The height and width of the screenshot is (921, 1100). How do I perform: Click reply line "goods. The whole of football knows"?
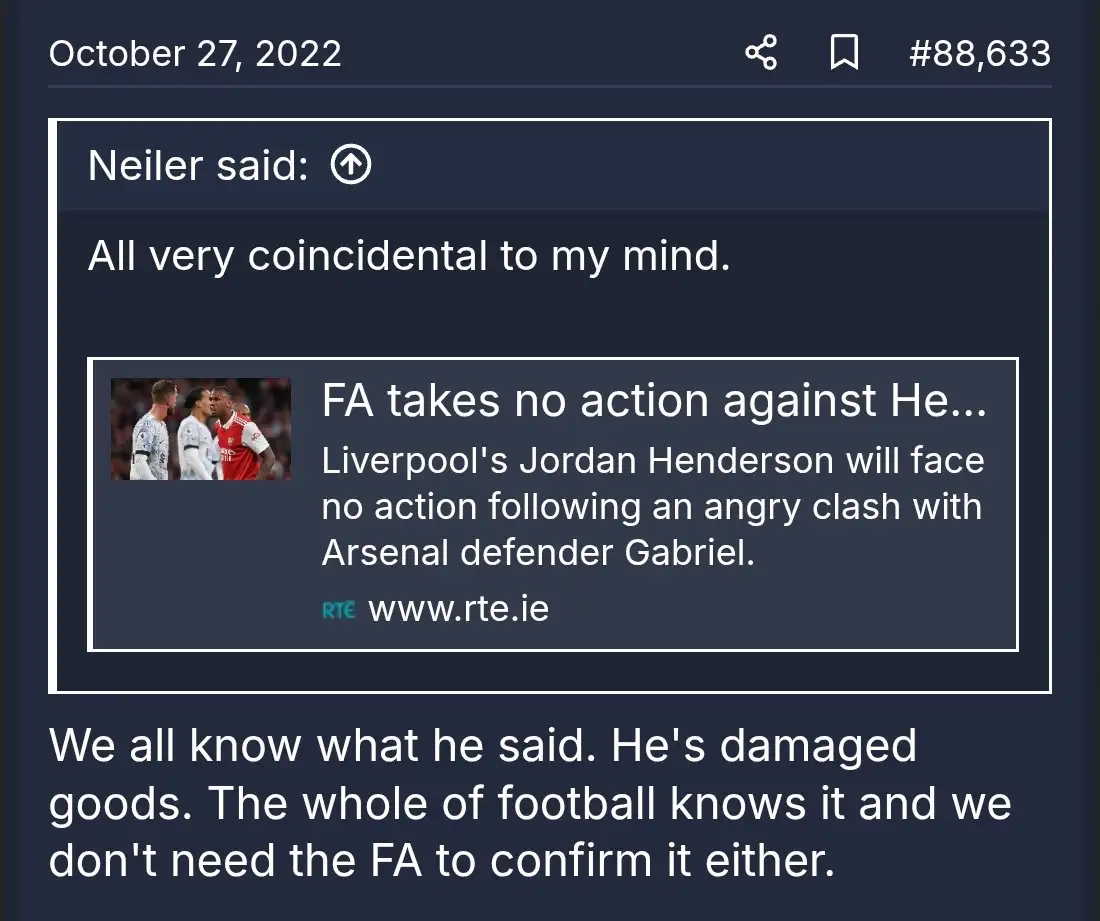[530, 804]
